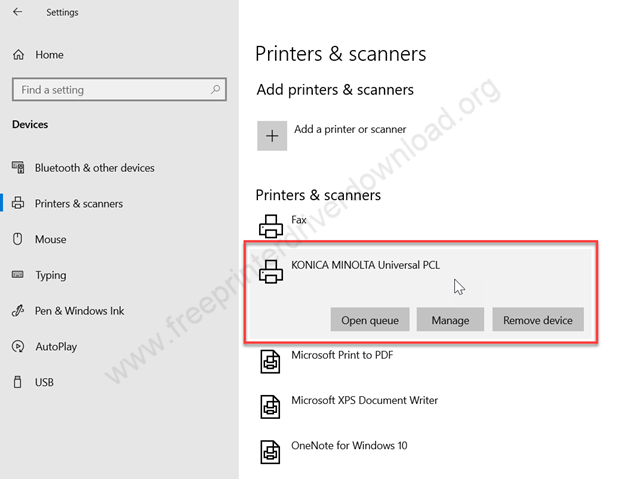Select OneNote for Windows 10 name

[349, 445]
